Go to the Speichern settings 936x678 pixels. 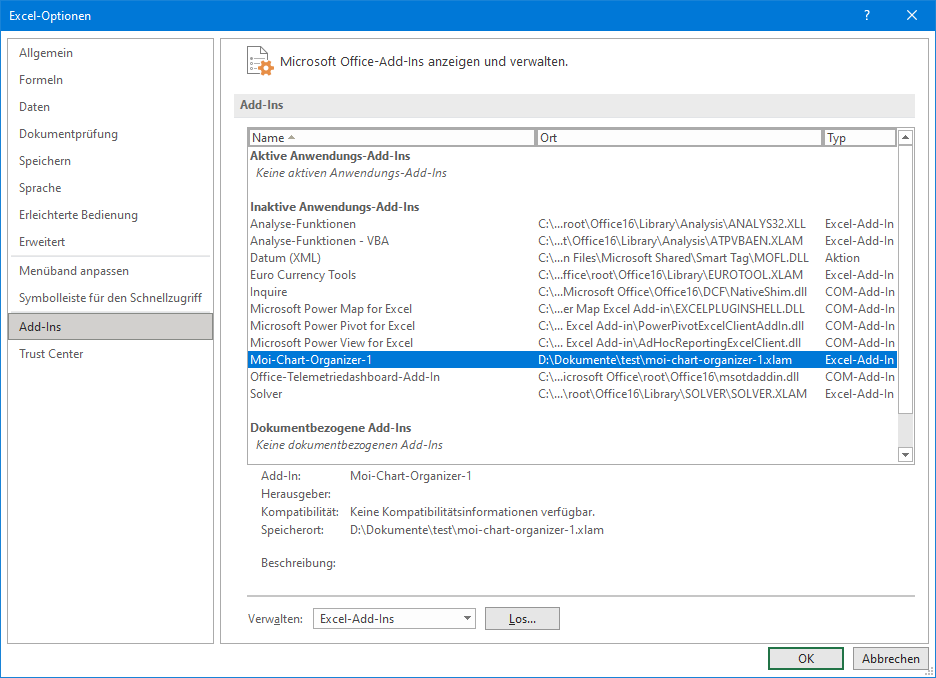coord(110,161)
